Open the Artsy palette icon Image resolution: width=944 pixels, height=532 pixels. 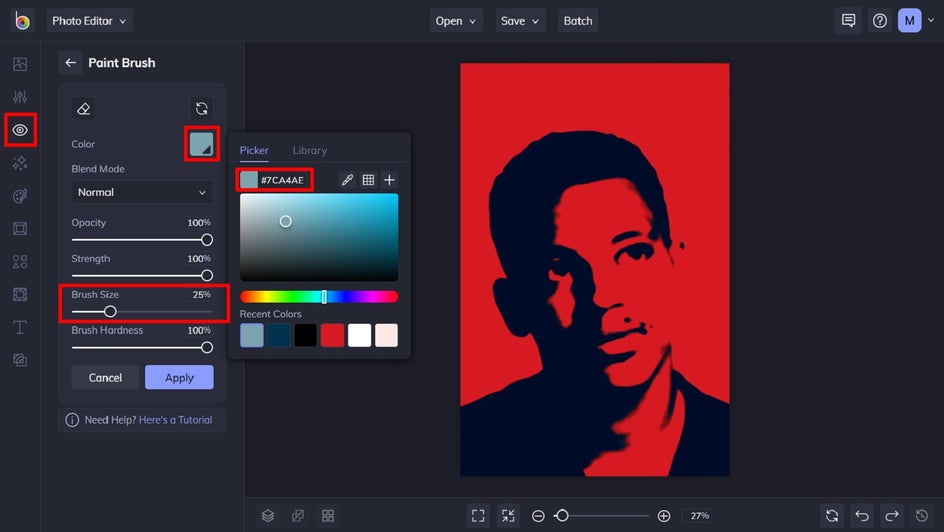[20, 196]
